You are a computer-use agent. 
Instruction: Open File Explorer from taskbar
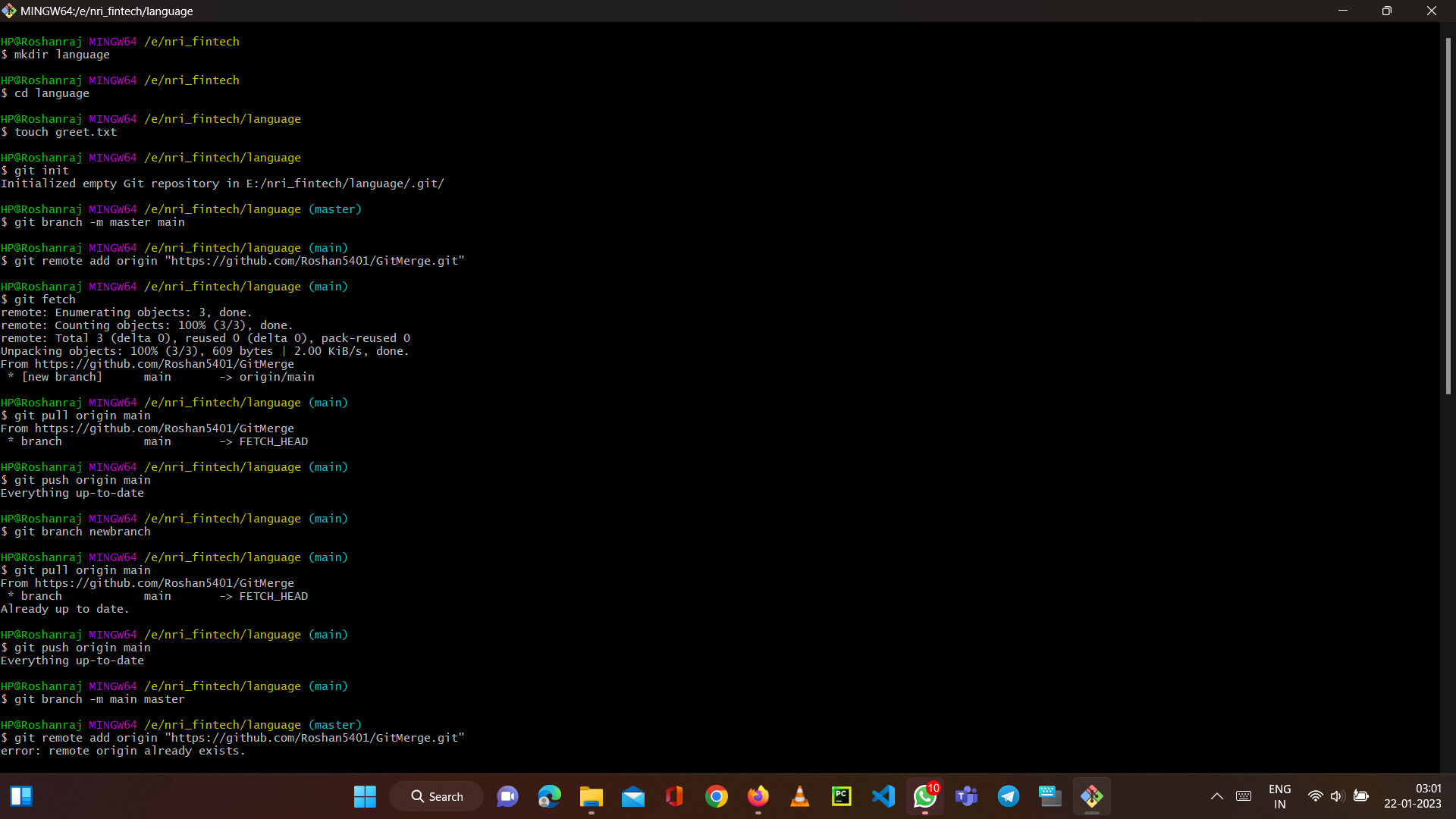coord(591,796)
